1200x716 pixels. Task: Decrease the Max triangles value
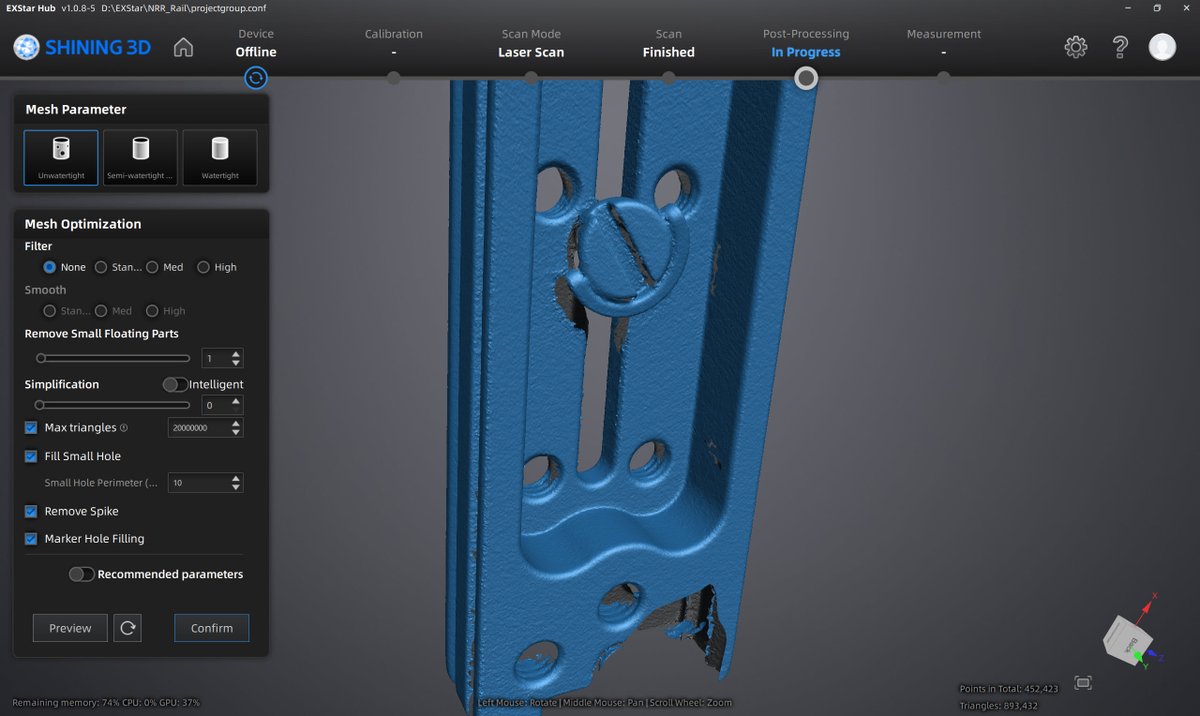pyautogui.click(x=236, y=432)
